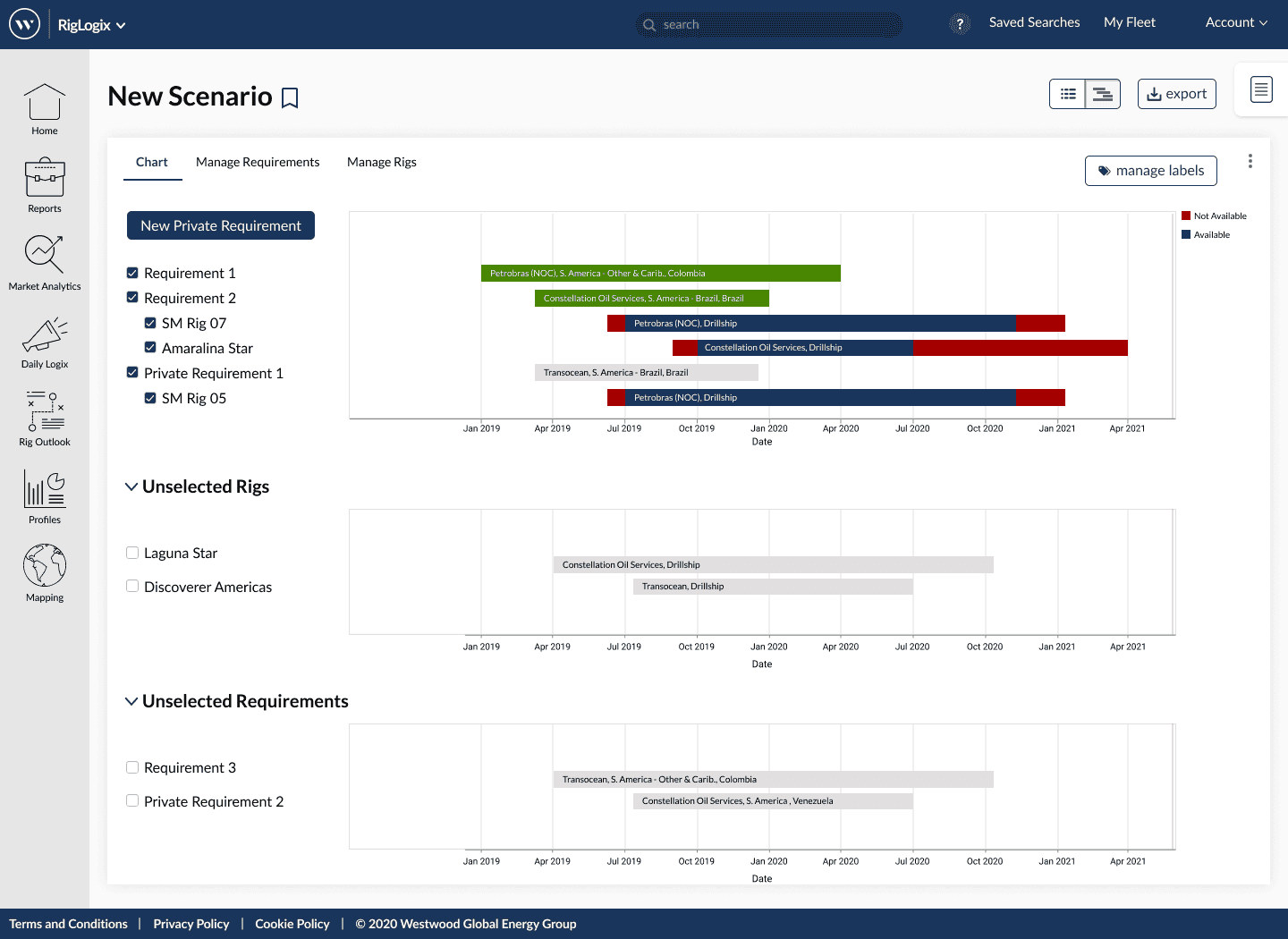Click the red Not Available legend swatch

click(1186, 216)
